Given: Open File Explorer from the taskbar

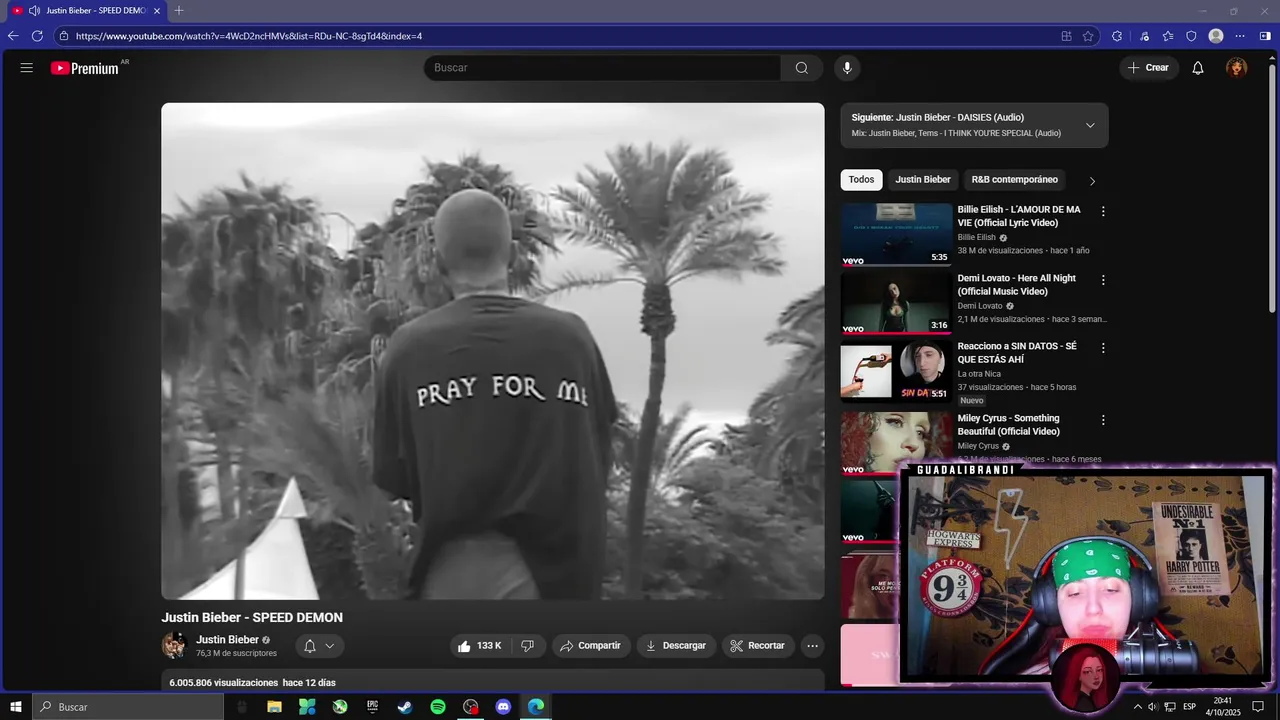Looking at the screenshot, I should (274, 707).
